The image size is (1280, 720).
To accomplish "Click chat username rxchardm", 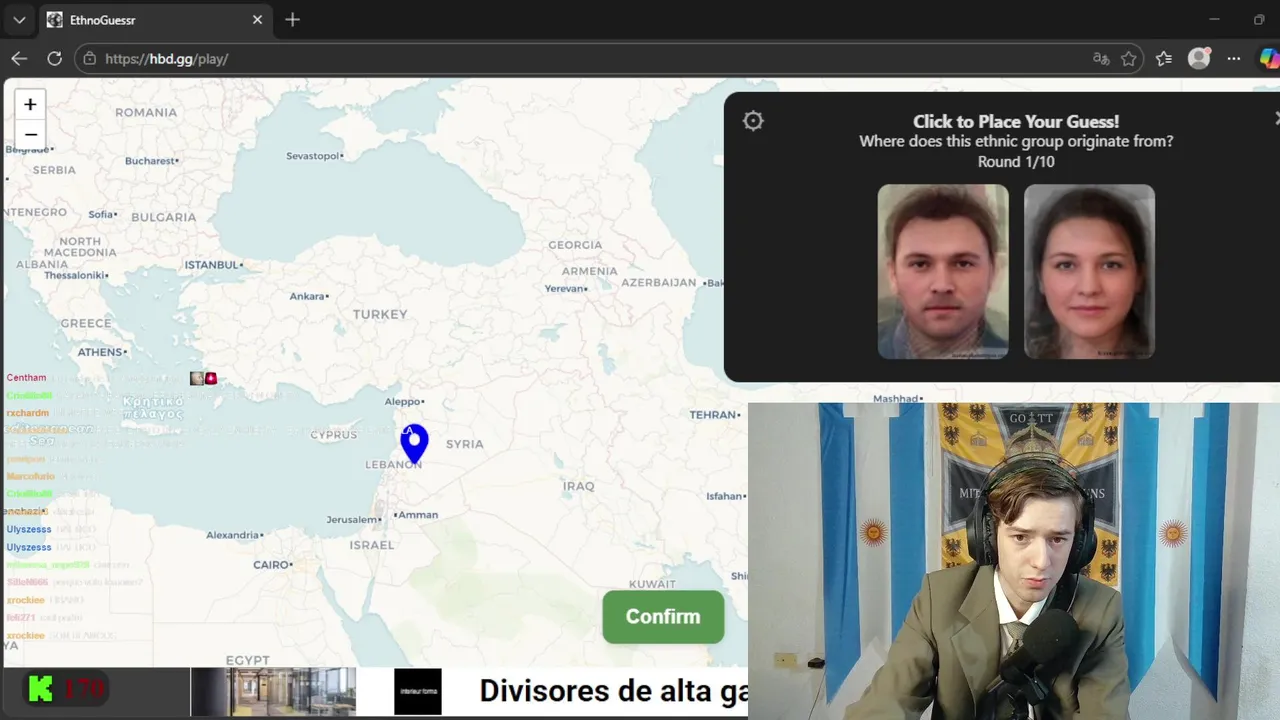I will 28,413.
